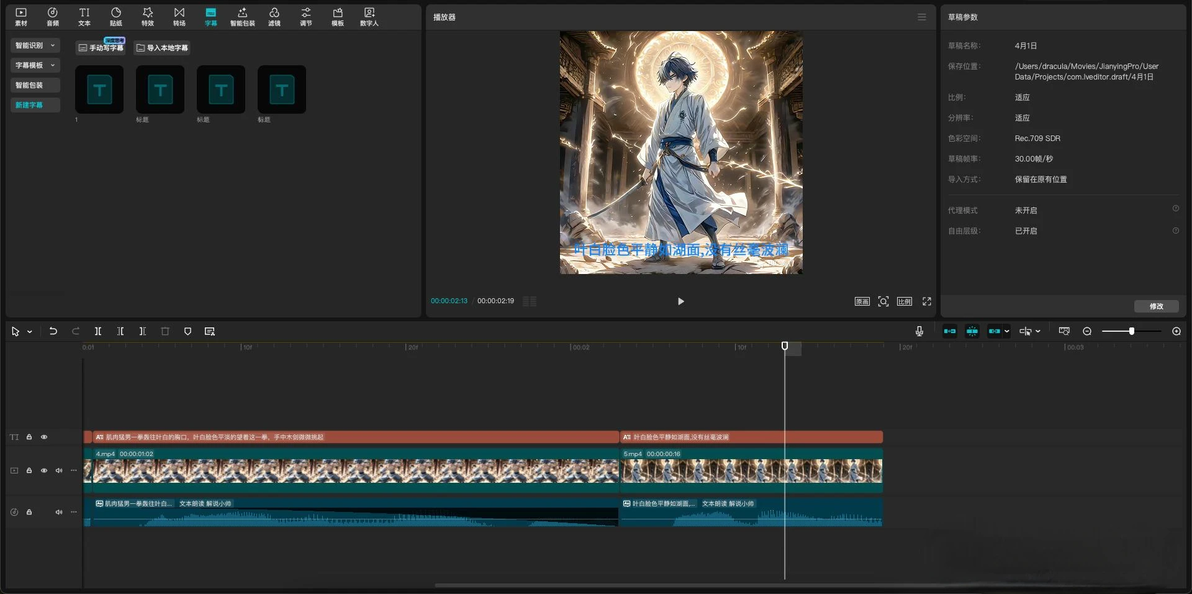Click the preview axis cursor icon
This screenshot has width=1192, height=594.
1026,332
